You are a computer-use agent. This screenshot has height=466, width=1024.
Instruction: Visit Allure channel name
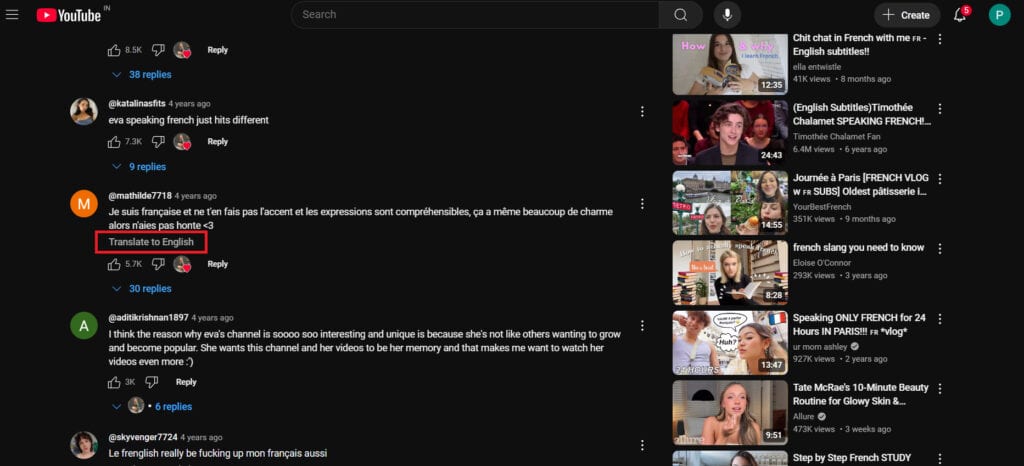point(804,416)
